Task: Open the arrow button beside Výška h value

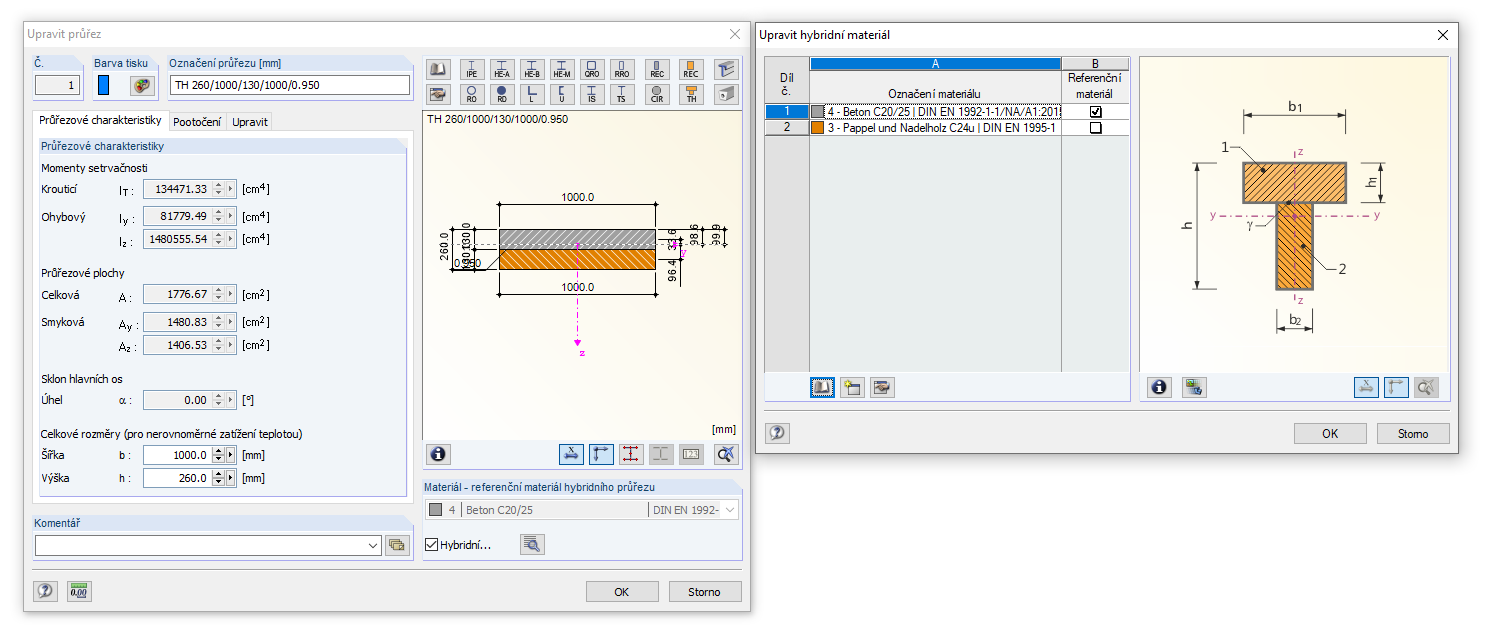Action: click(232, 478)
